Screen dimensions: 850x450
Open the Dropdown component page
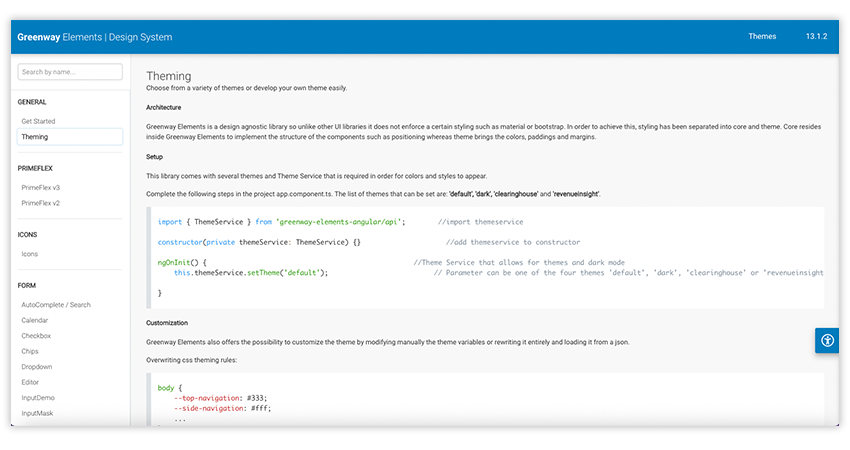click(37, 367)
